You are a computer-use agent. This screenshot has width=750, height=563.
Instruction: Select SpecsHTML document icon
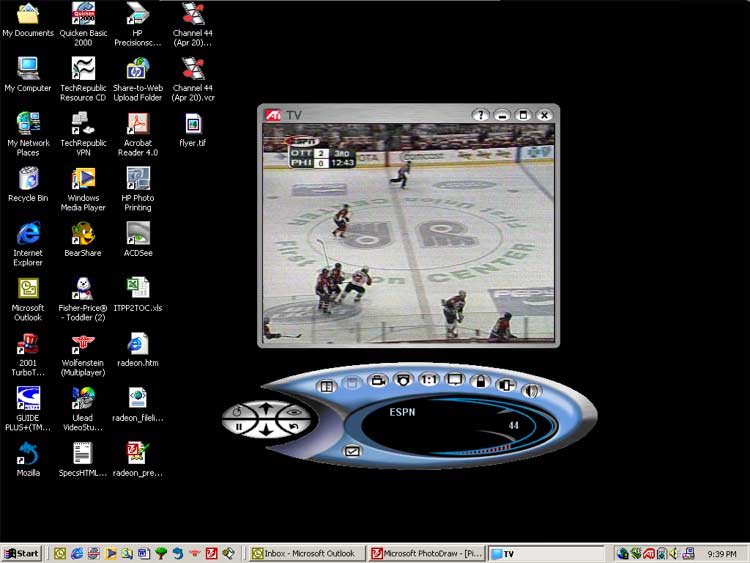tap(83, 460)
